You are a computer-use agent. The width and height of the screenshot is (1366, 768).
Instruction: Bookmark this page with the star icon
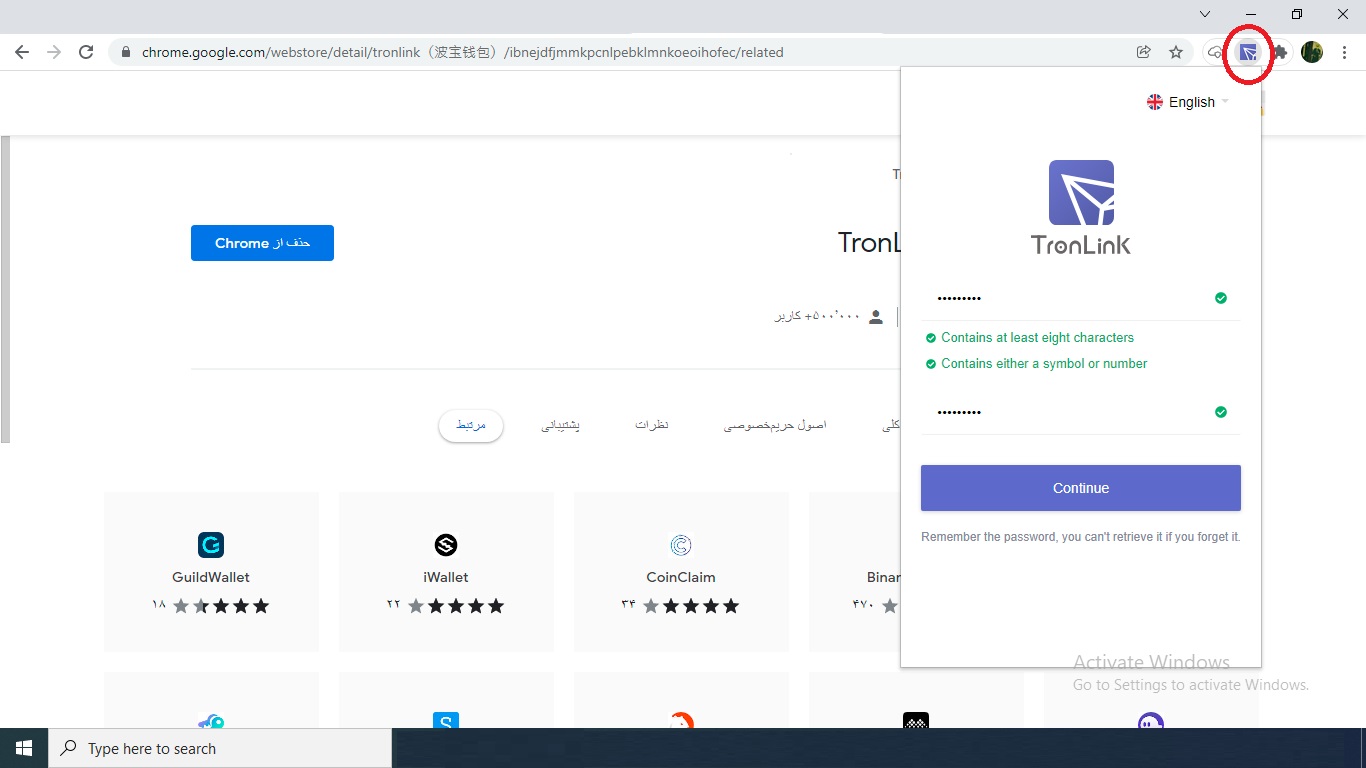pyautogui.click(x=1176, y=52)
